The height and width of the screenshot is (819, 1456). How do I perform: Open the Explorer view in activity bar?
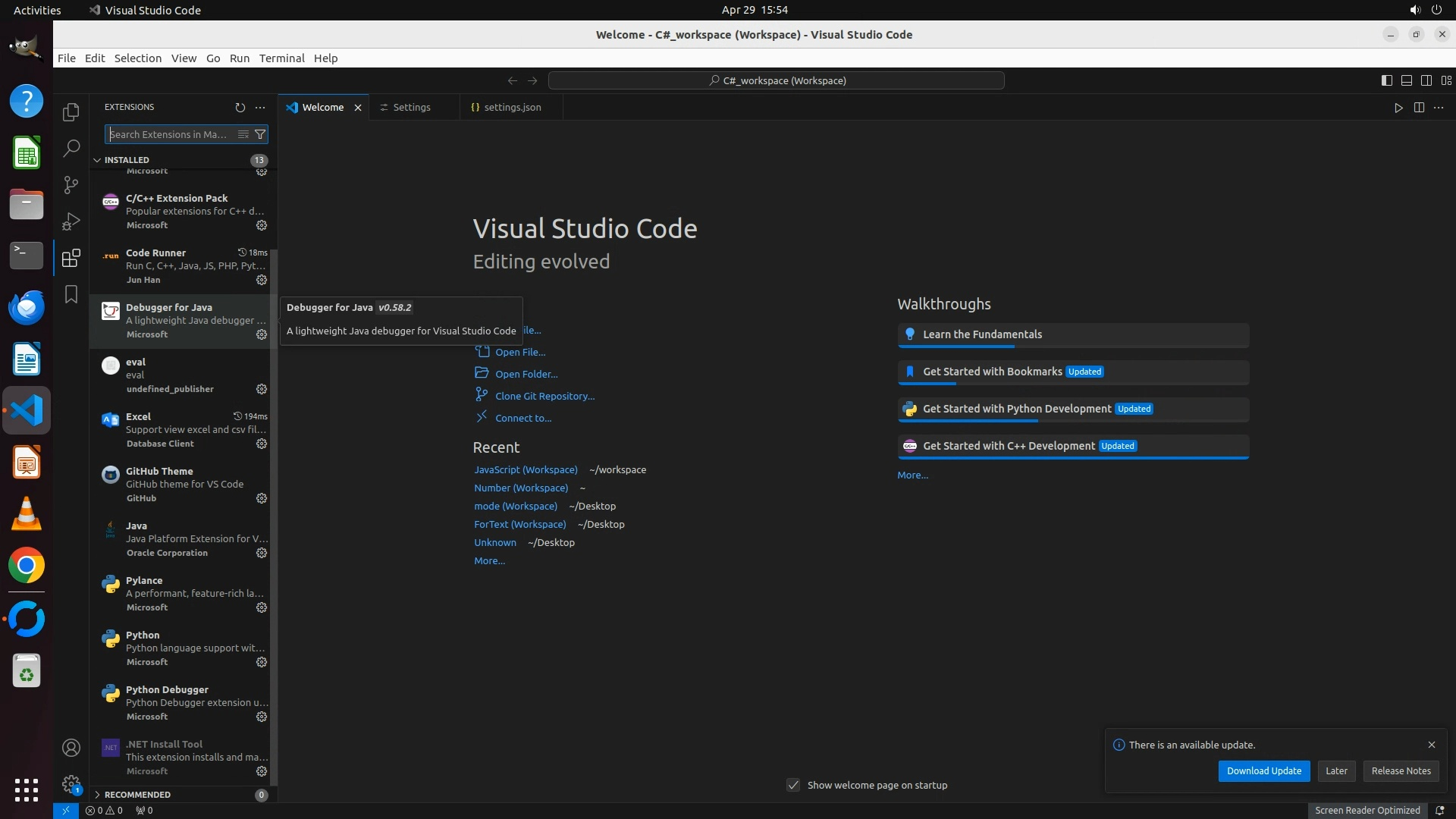[x=71, y=112]
